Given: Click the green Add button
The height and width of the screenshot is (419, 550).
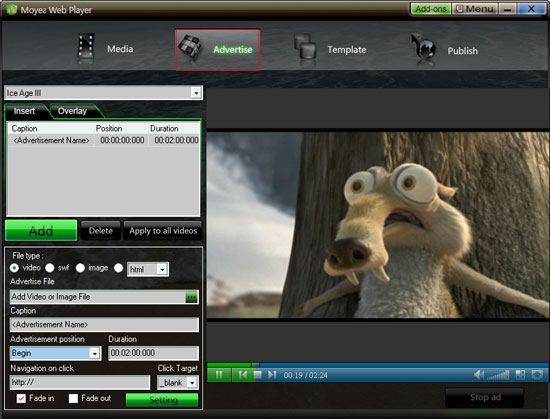Looking at the screenshot, I should [x=41, y=231].
